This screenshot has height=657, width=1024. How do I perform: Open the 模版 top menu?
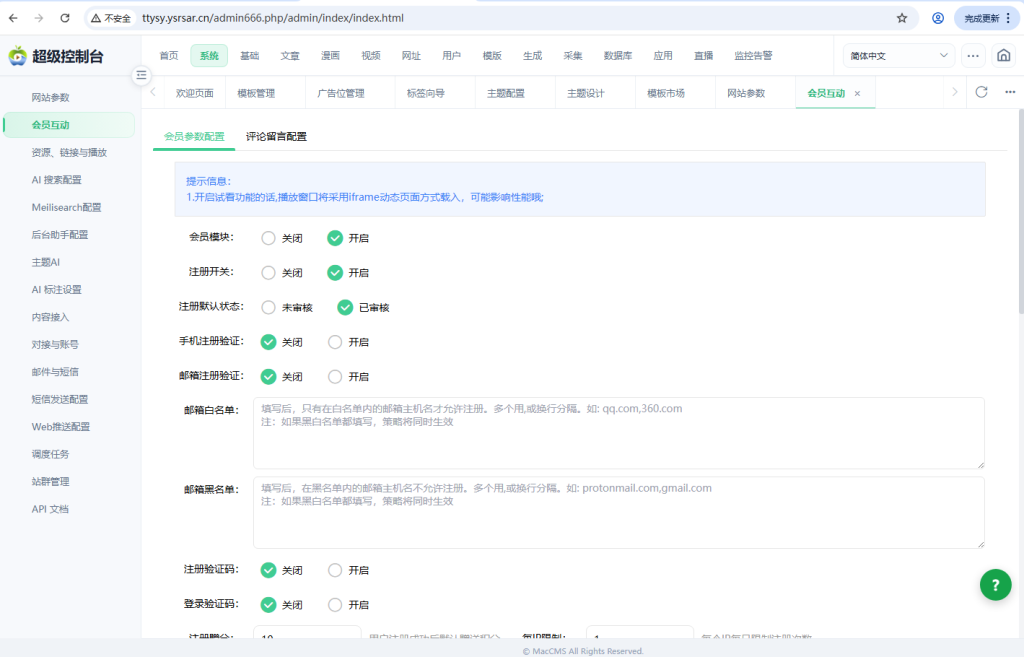[492, 56]
